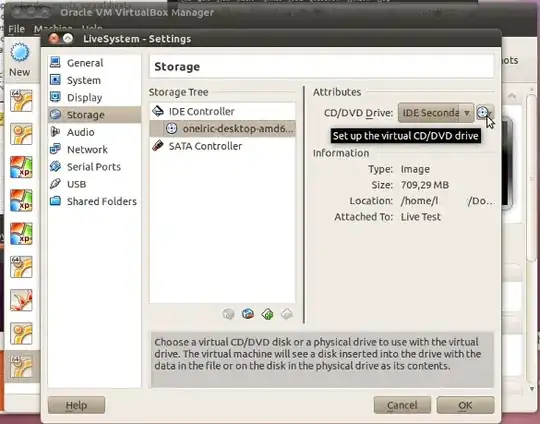Open the CD/DVD Drive IDE Secondary dropdown

tap(436, 113)
